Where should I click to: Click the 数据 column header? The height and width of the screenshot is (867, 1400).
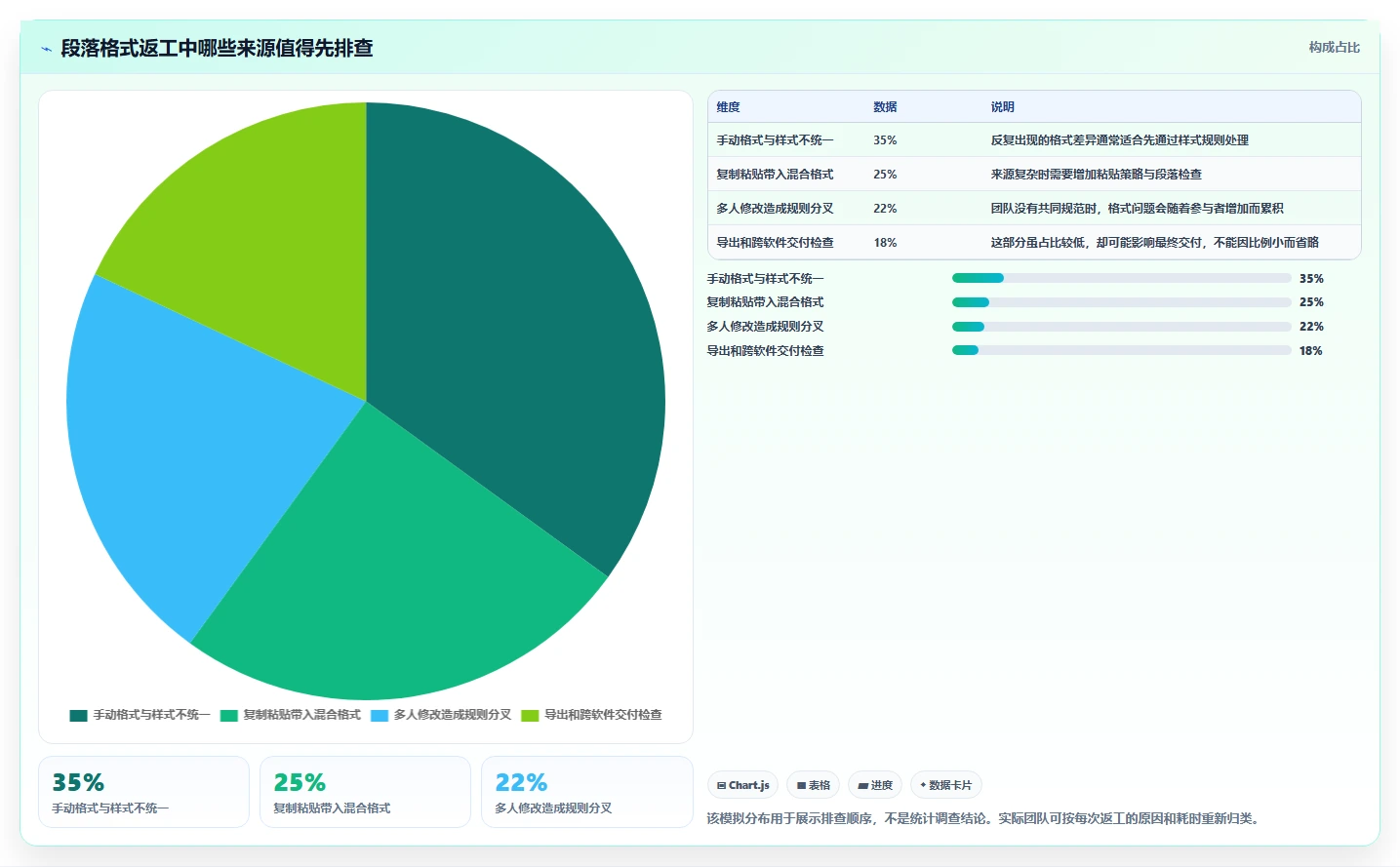(885, 107)
